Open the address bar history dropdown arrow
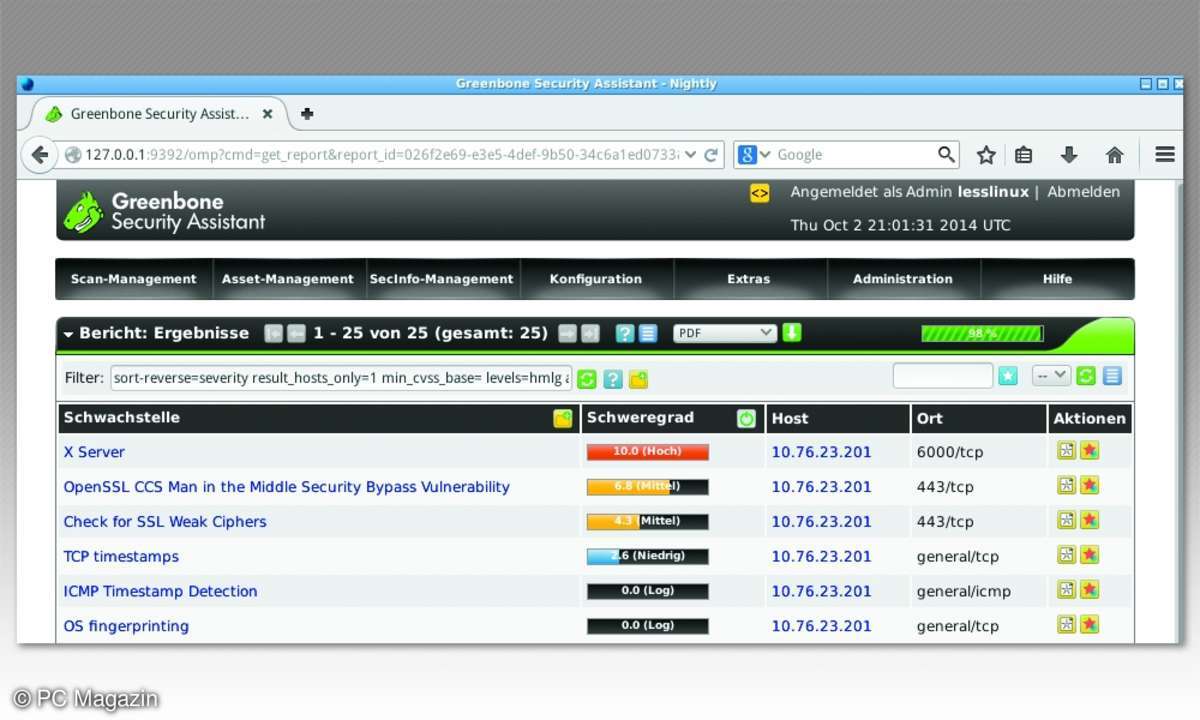Viewport: 1200px width, 720px height. tap(690, 155)
